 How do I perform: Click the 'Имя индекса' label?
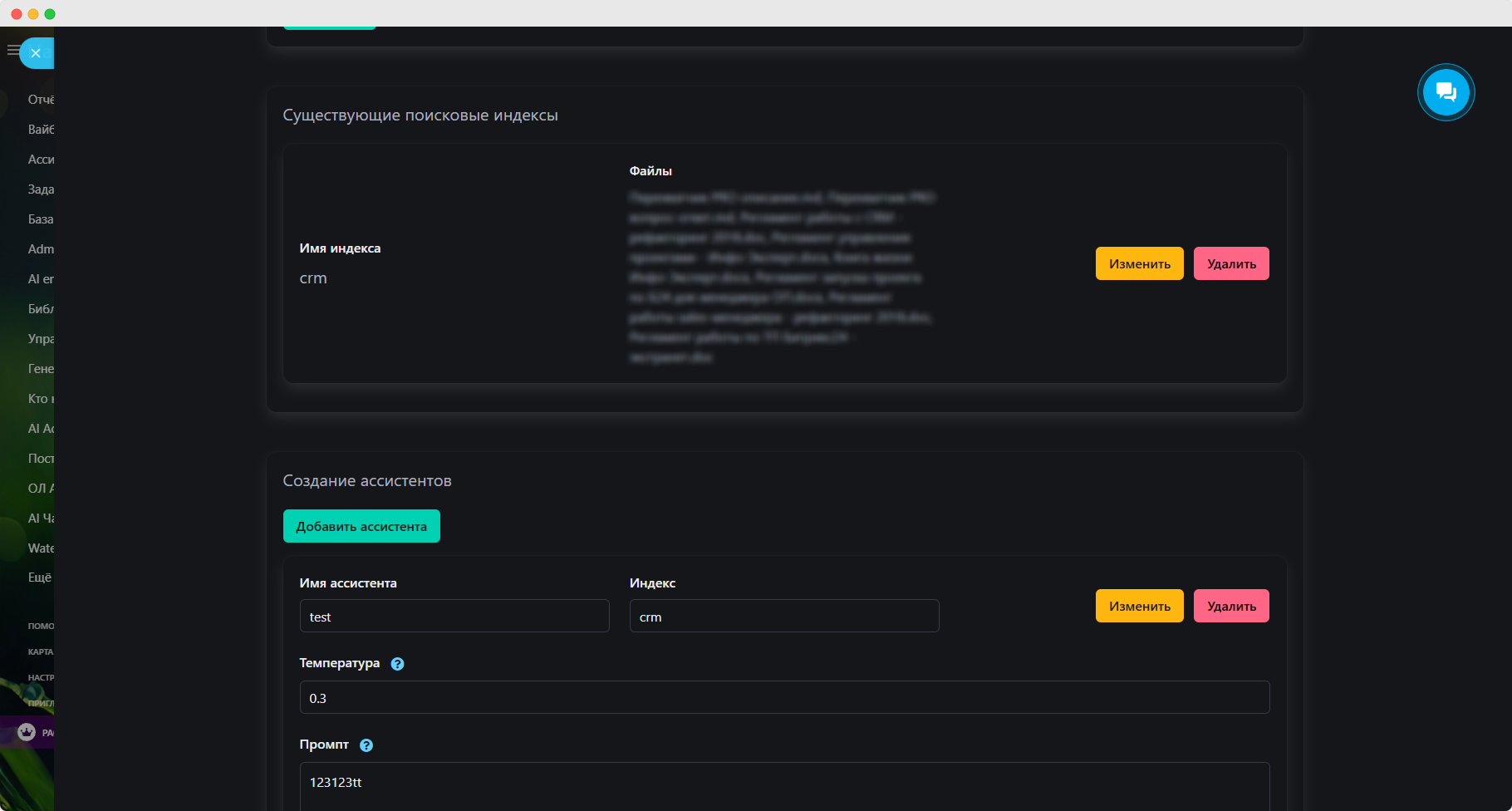[340, 248]
